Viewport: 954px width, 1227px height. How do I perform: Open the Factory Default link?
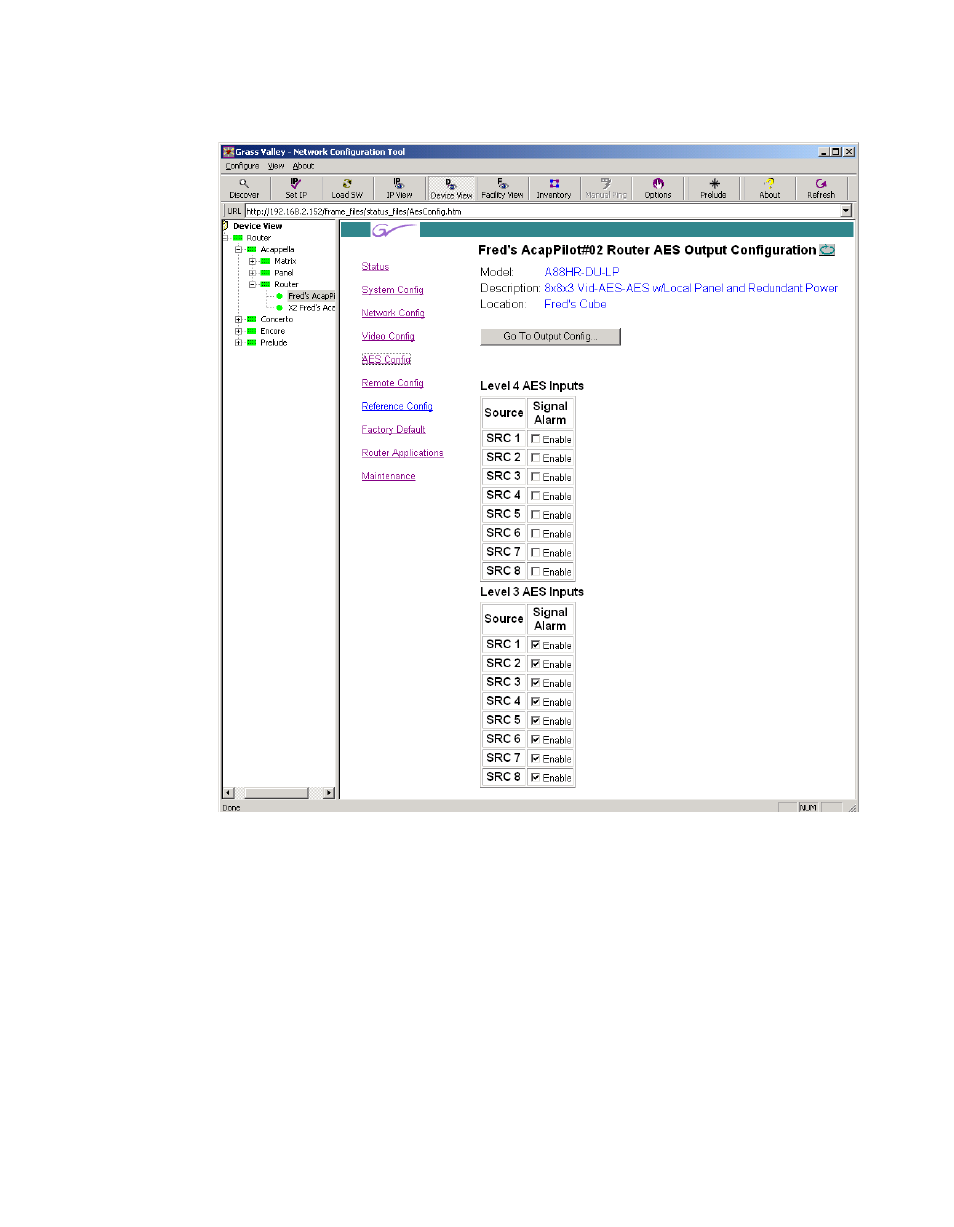coord(394,430)
